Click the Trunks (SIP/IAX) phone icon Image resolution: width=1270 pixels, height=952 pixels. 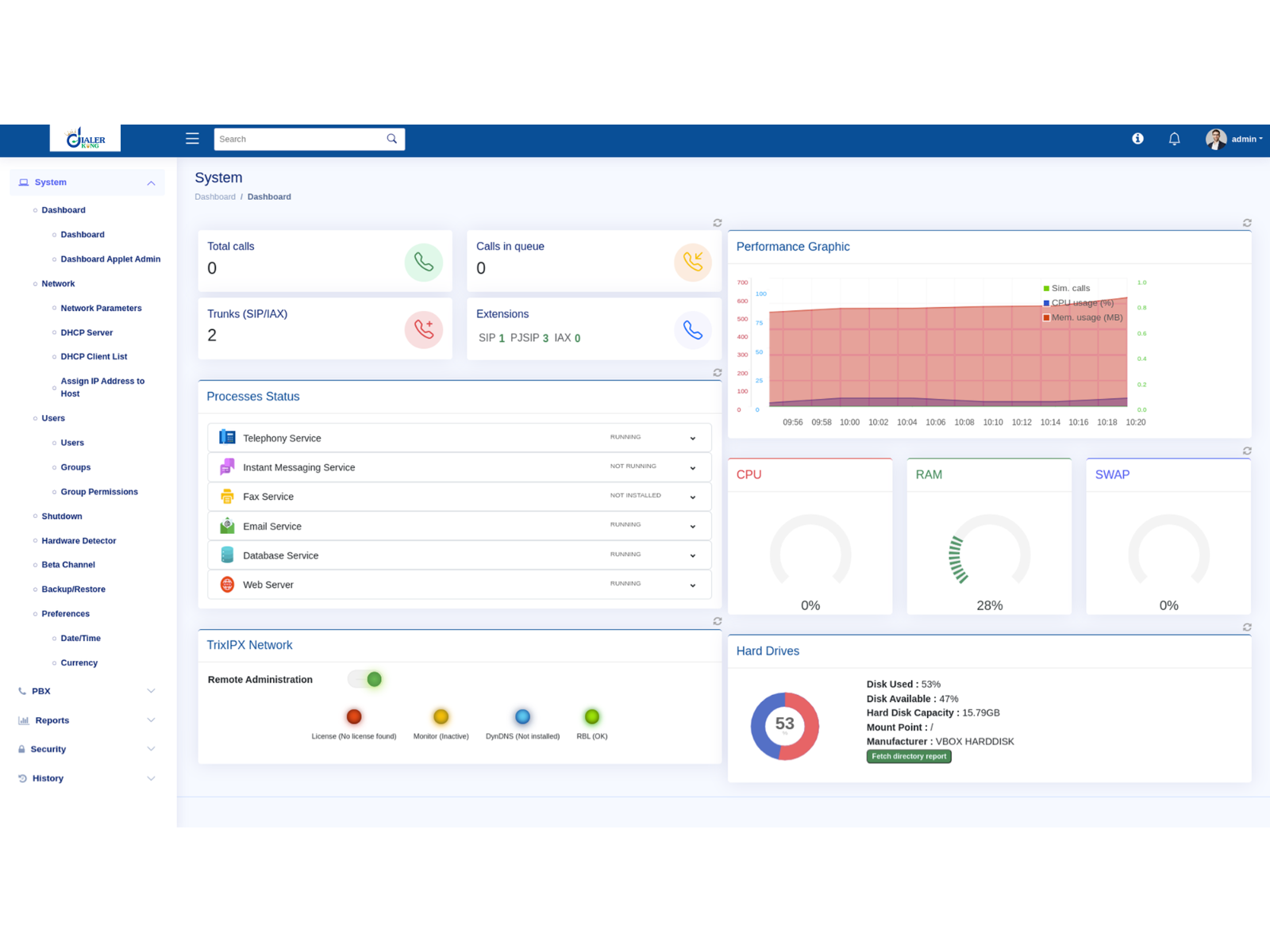coord(424,329)
